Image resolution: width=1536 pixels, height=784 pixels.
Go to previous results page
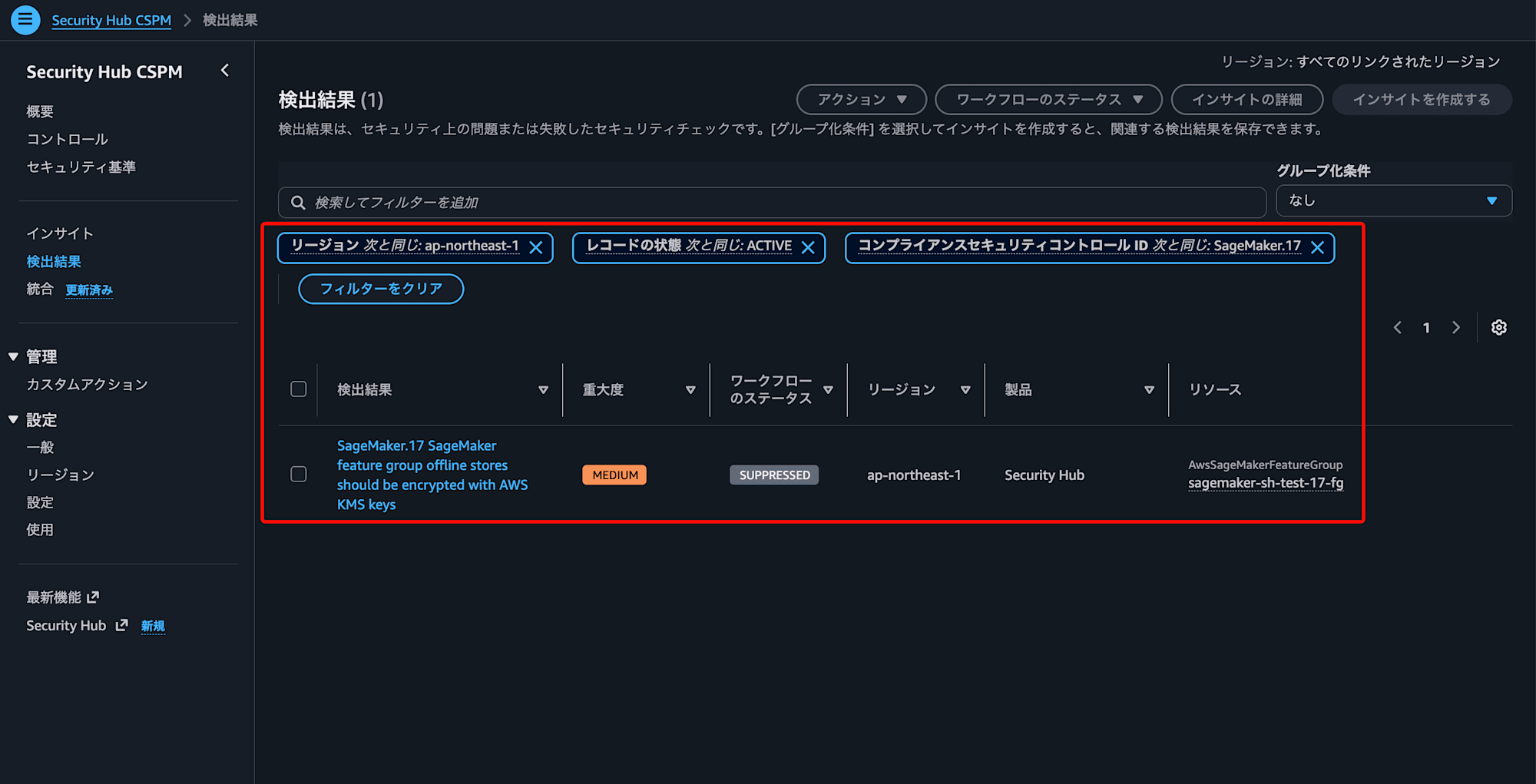pos(1397,328)
